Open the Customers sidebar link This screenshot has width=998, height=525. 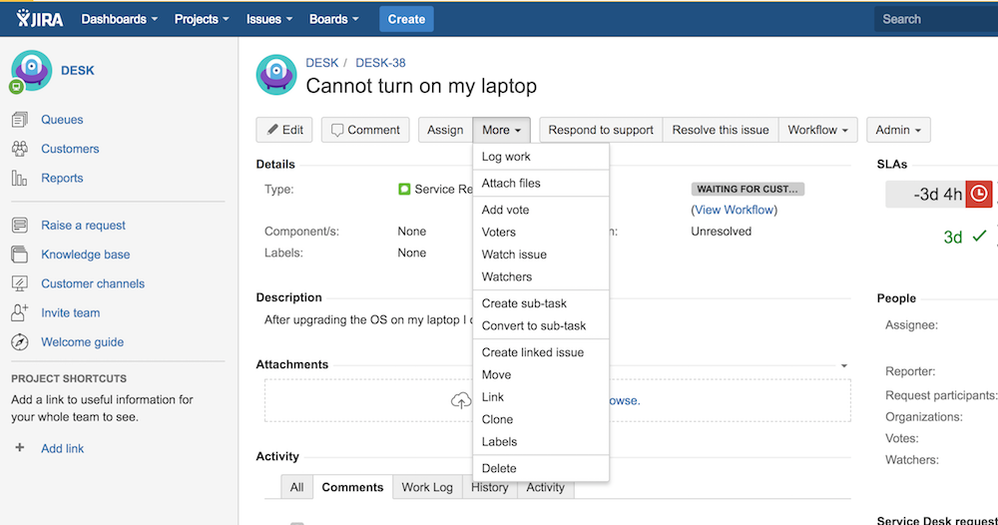point(70,149)
